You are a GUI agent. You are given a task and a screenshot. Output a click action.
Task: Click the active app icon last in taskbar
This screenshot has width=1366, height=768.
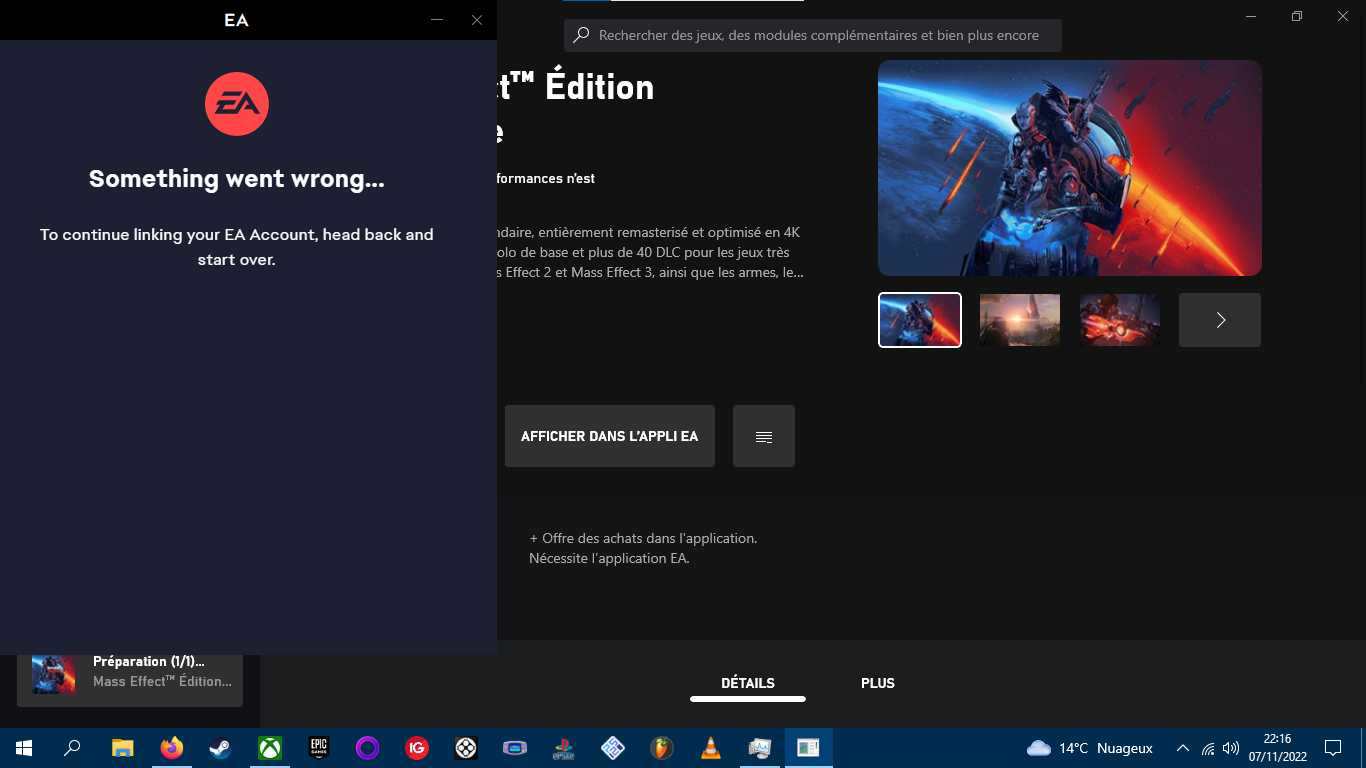(x=809, y=748)
